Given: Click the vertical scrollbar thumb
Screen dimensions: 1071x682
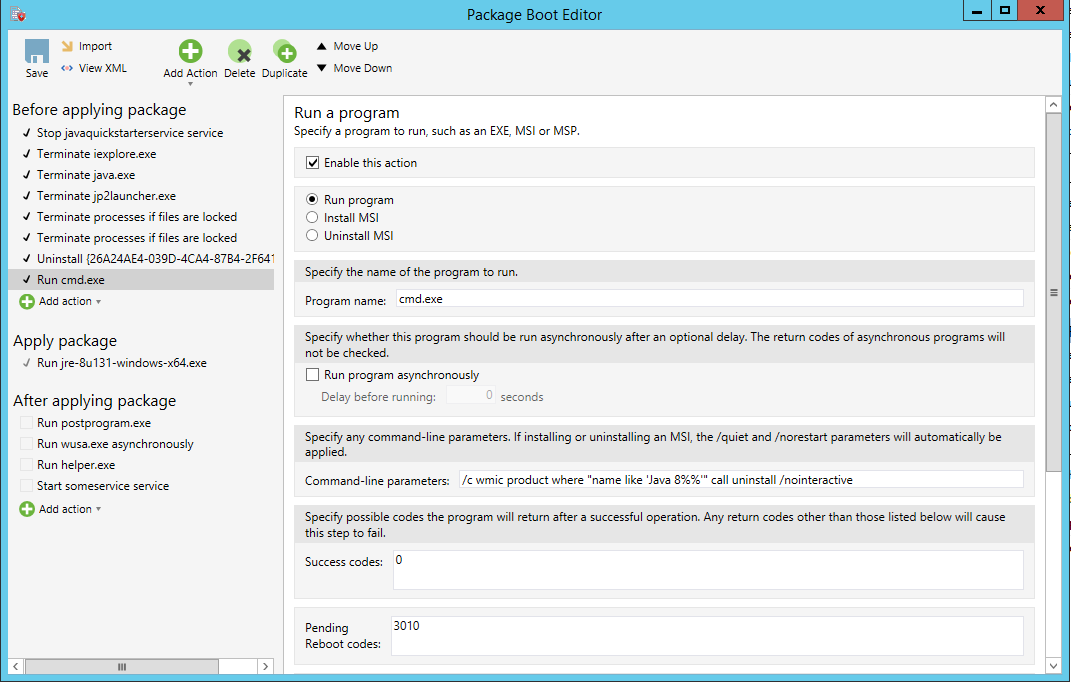Looking at the screenshot, I should pos(1053,292).
